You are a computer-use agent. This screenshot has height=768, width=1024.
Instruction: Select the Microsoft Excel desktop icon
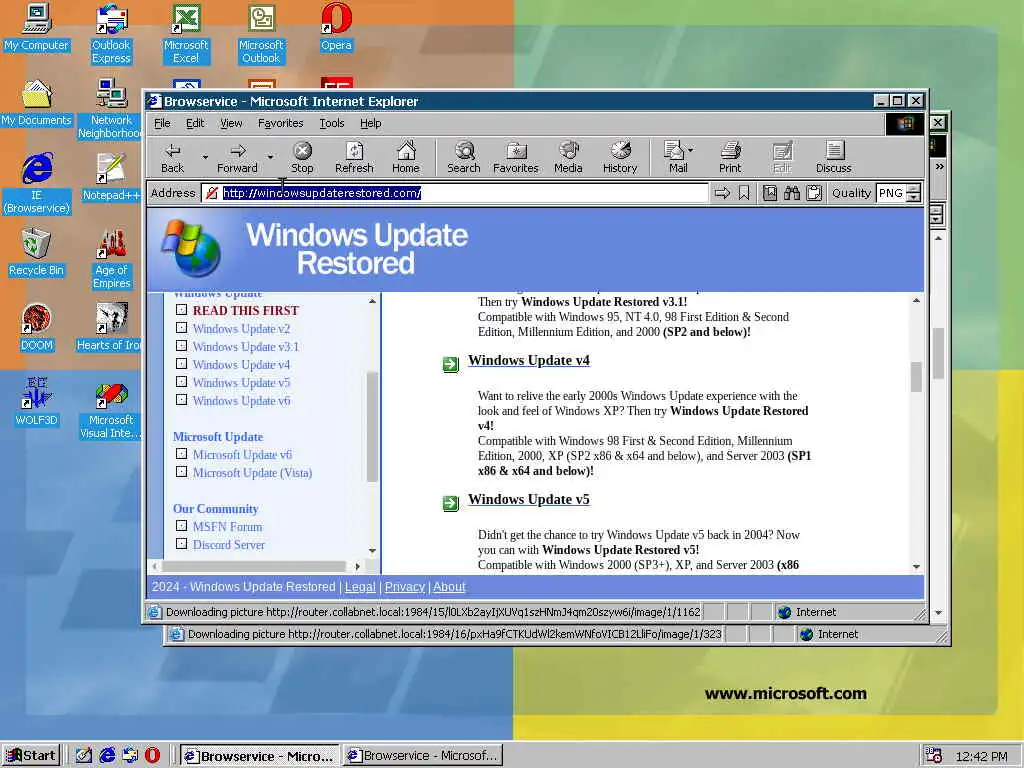186,34
